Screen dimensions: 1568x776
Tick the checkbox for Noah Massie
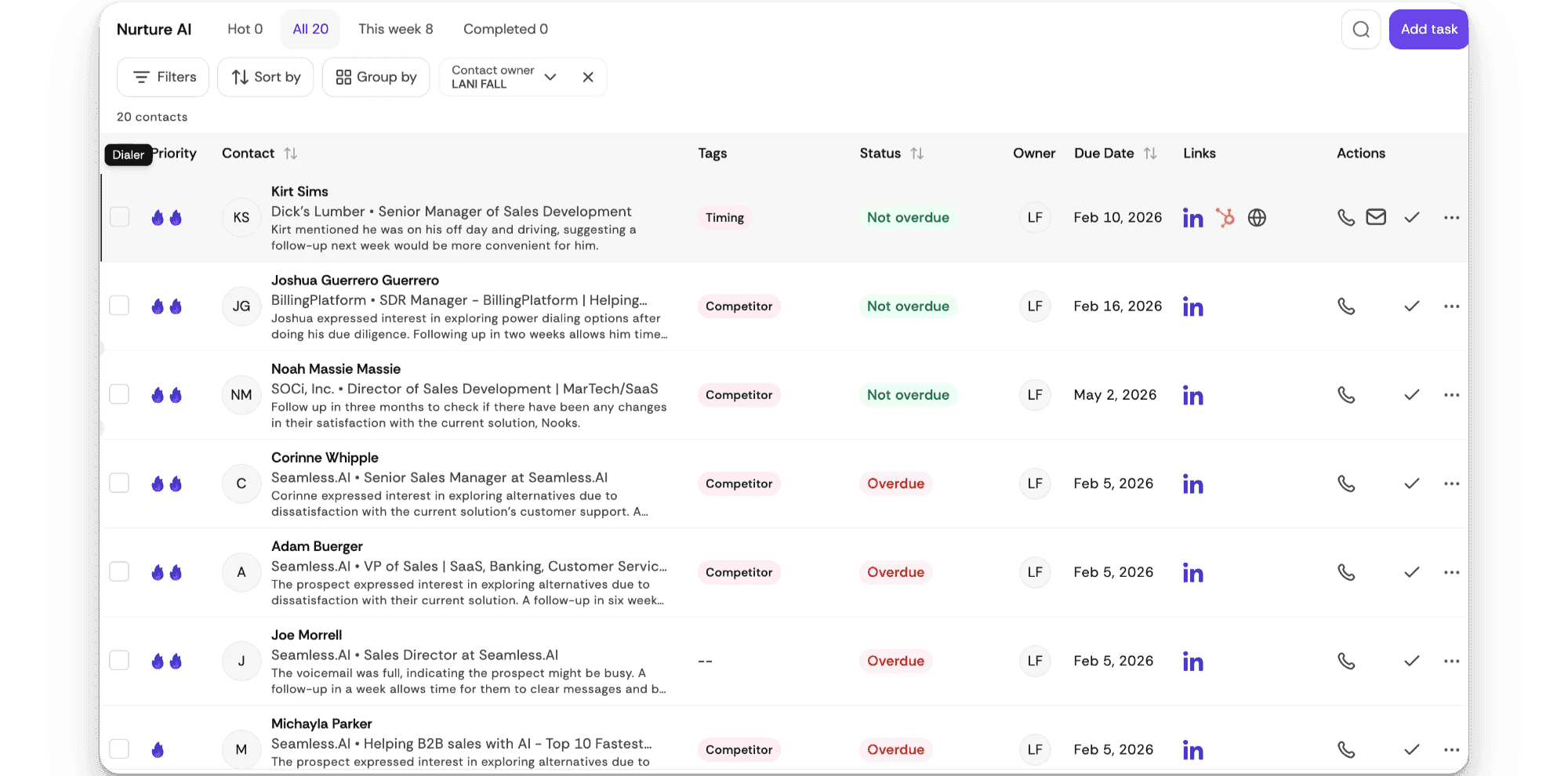(119, 394)
